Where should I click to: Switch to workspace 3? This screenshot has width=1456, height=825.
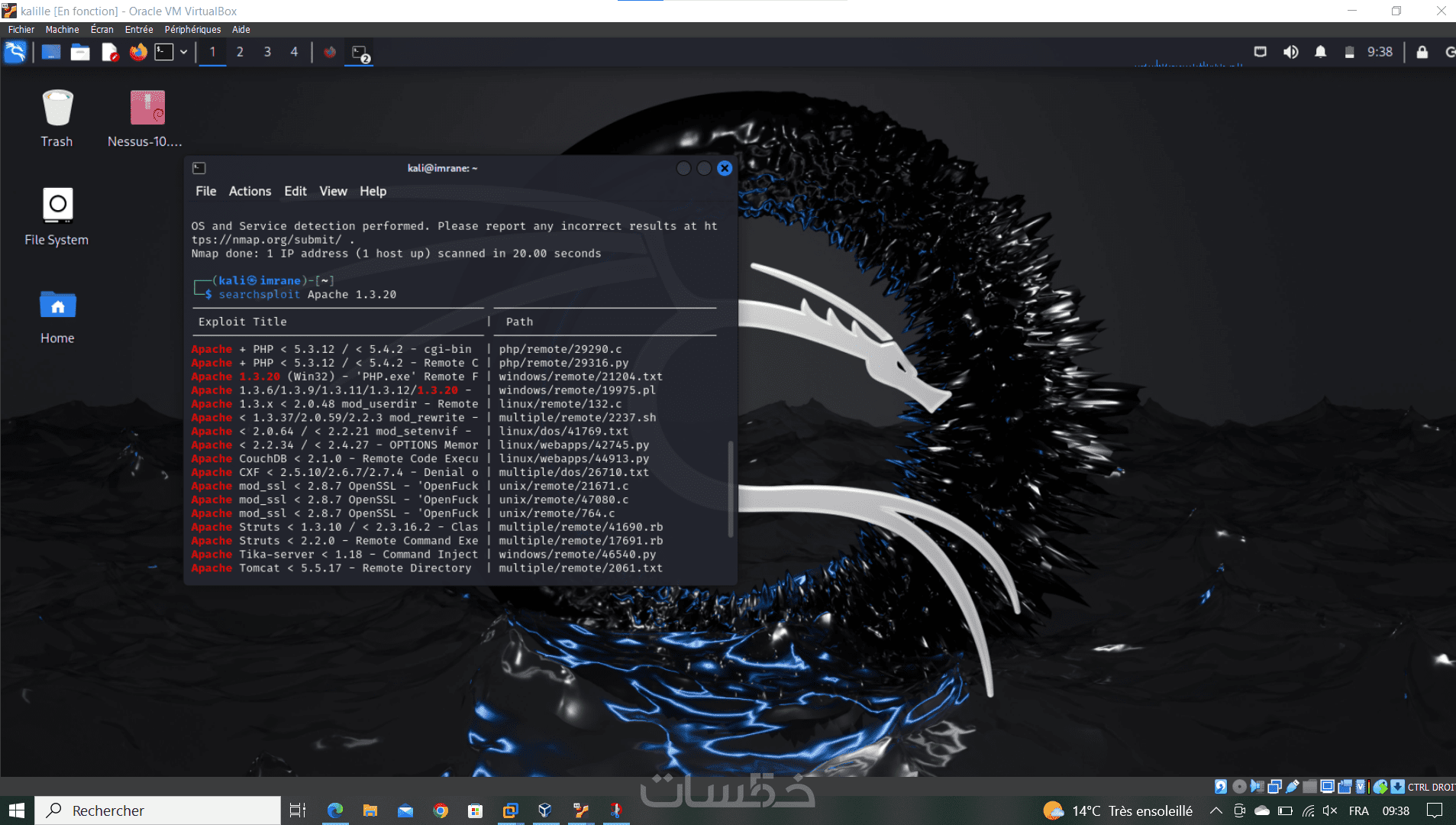tap(267, 52)
